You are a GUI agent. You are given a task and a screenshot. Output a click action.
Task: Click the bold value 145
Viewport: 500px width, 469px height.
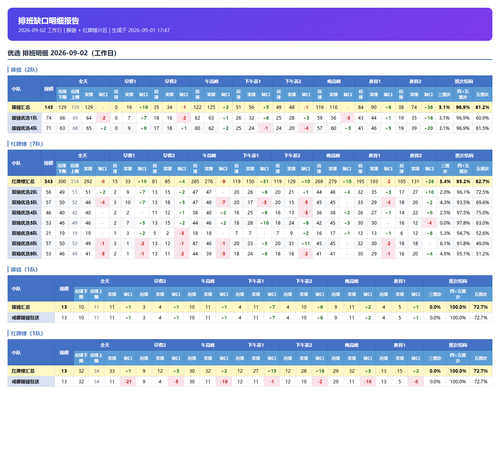tap(49, 107)
